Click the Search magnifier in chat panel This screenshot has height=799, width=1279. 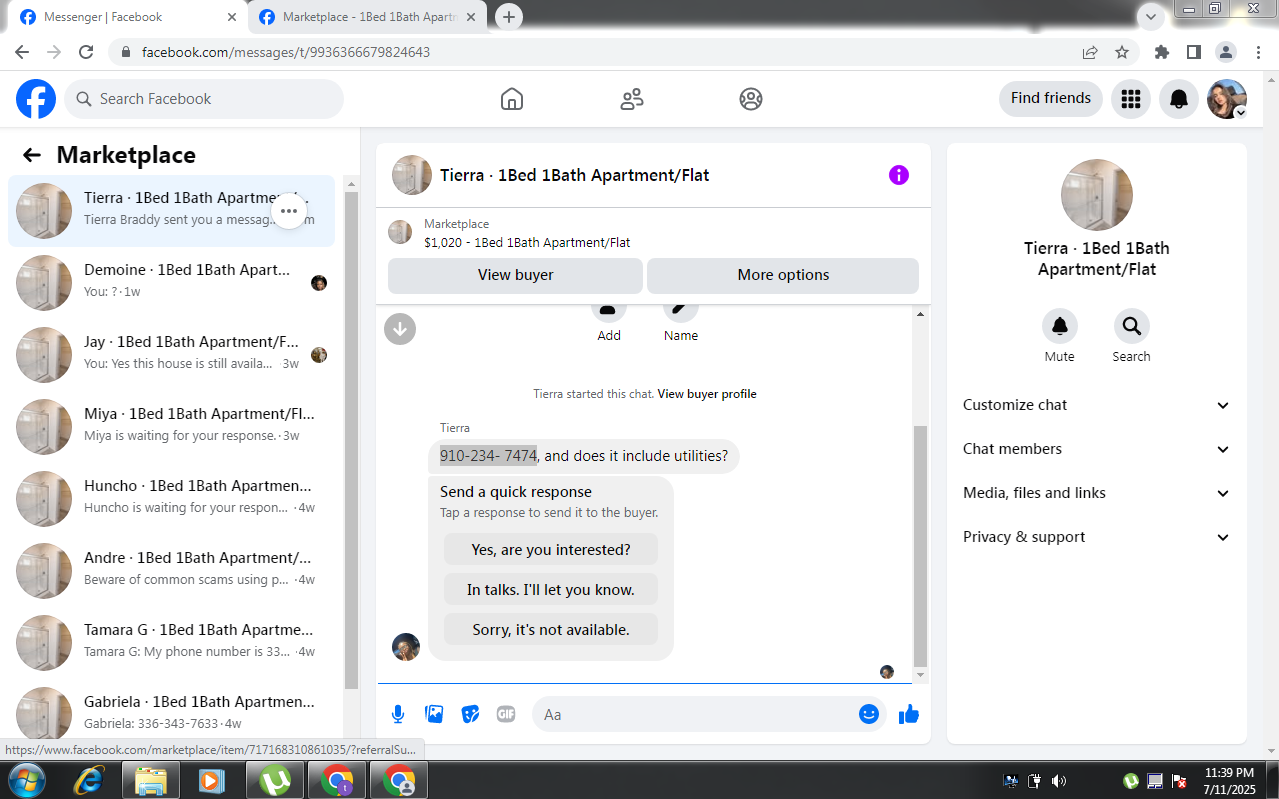point(1132,326)
